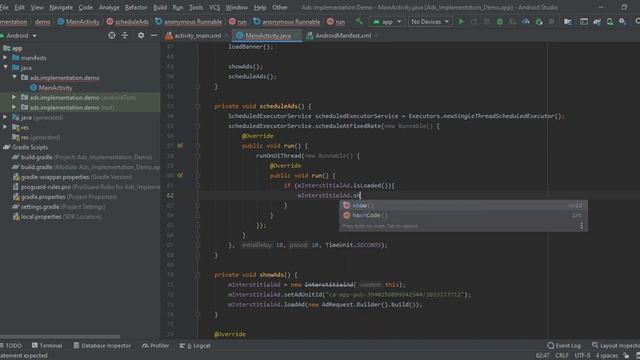Expand the res folder arrow
Image resolution: width=640 pixels, height=360 pixels.
5,127
